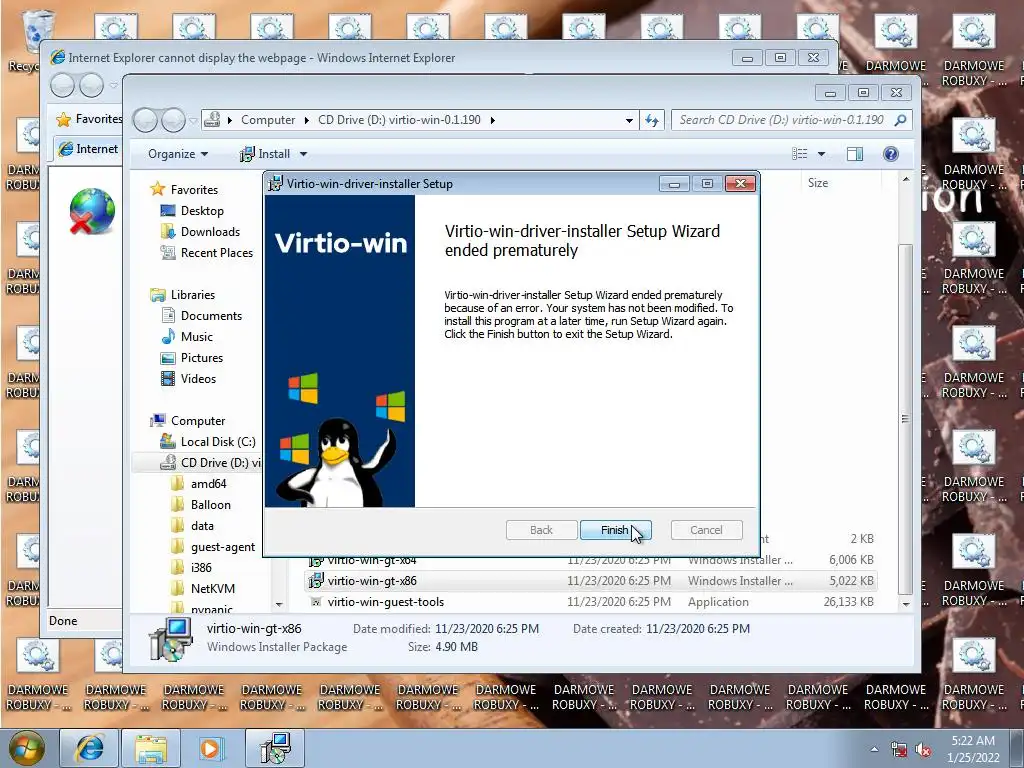Open Pictures library

tap(201, 358)
